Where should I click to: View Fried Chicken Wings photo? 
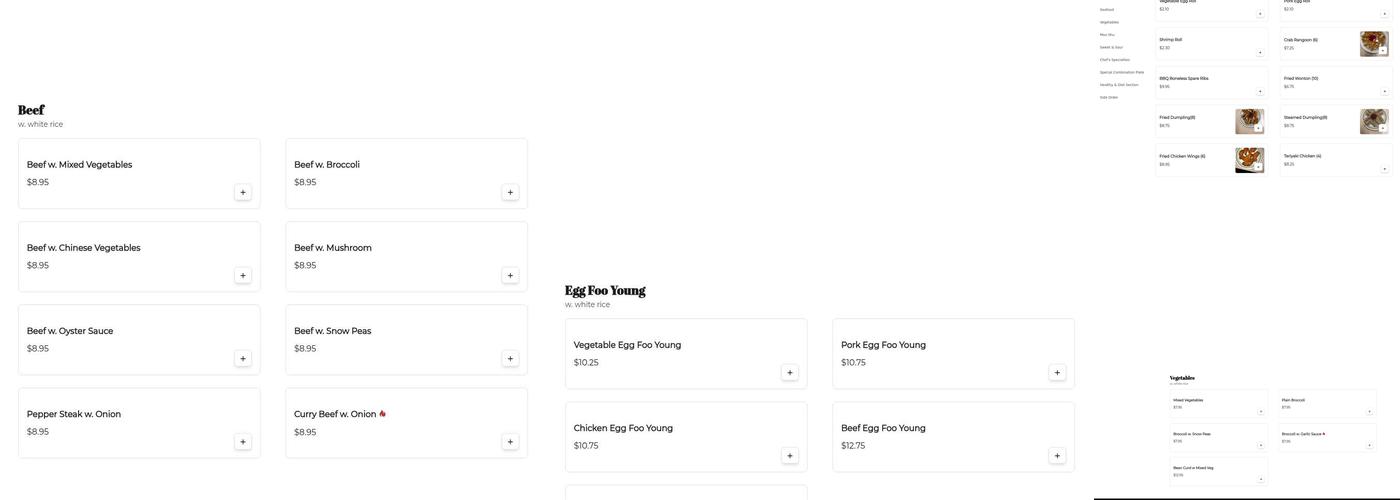tap(1249, 160)
